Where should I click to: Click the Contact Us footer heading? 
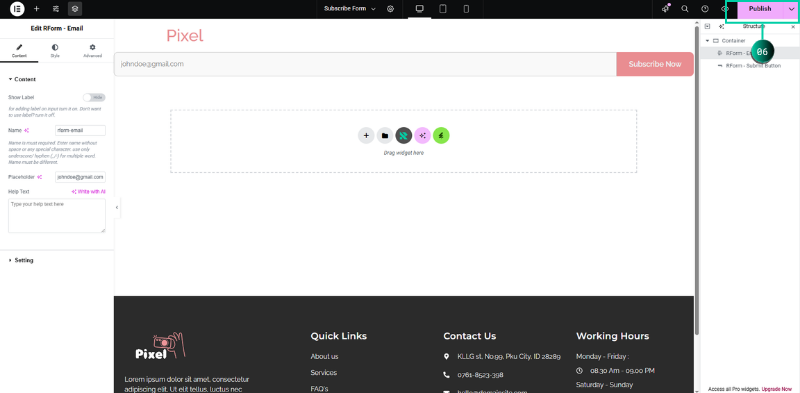pos(469,336)
